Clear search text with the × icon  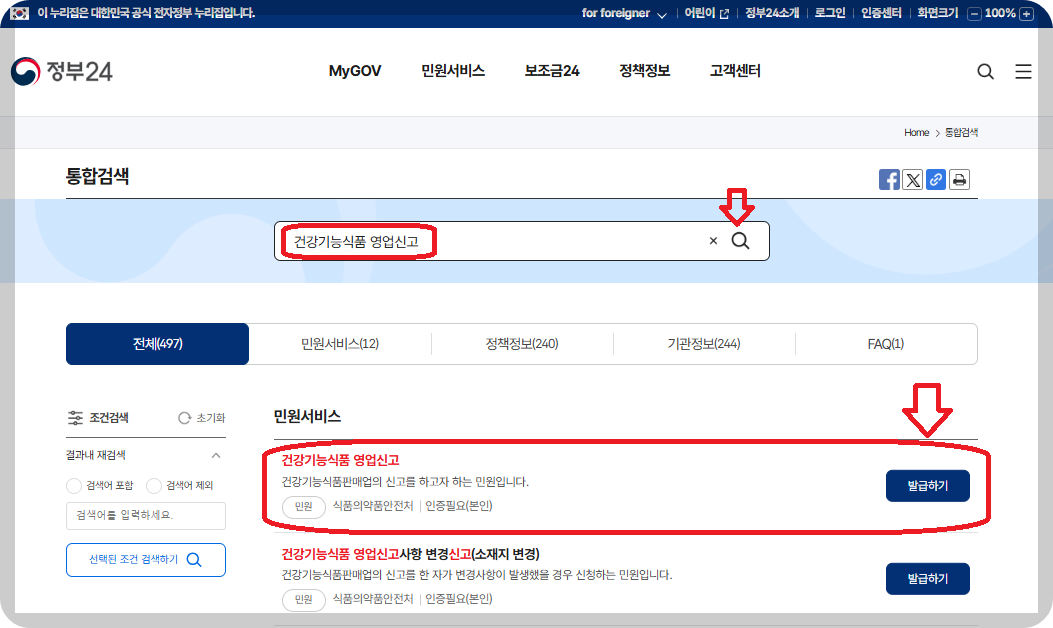pyautogui.click(x=713, y=241)
